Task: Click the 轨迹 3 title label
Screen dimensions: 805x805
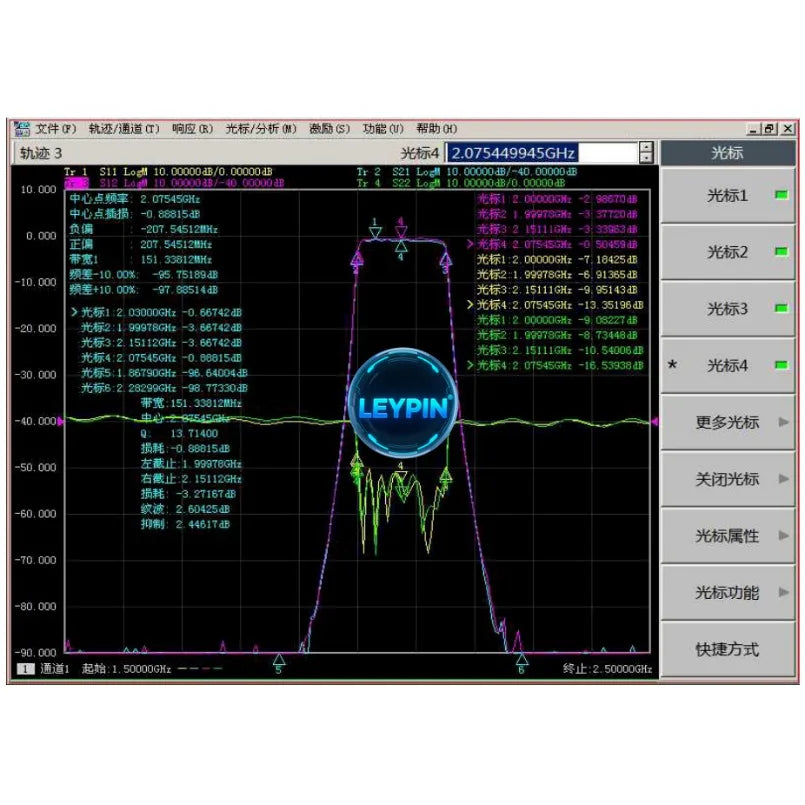Action: [41, 153]
